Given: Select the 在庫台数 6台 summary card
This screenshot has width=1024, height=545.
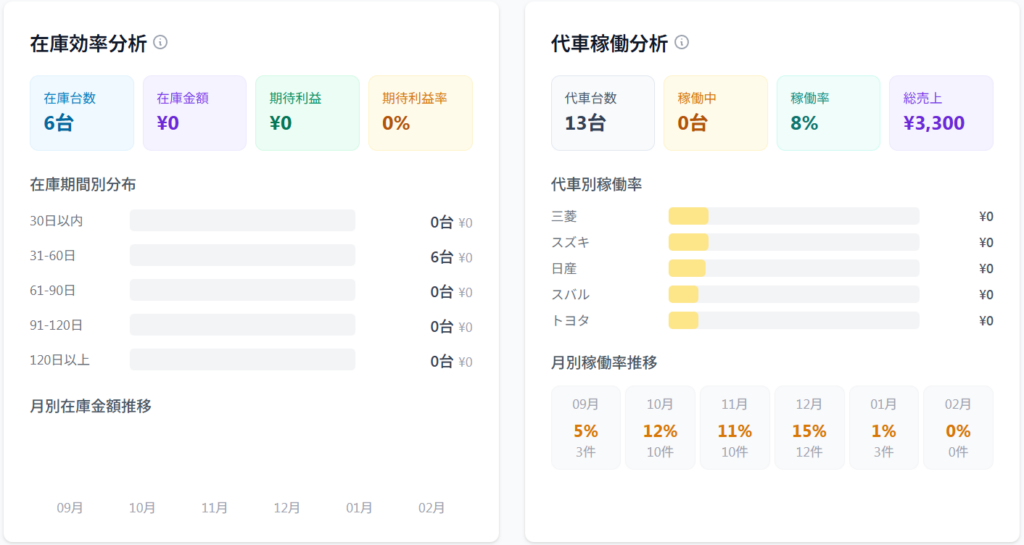Looking at the screenshot, I should pos(82,113).
